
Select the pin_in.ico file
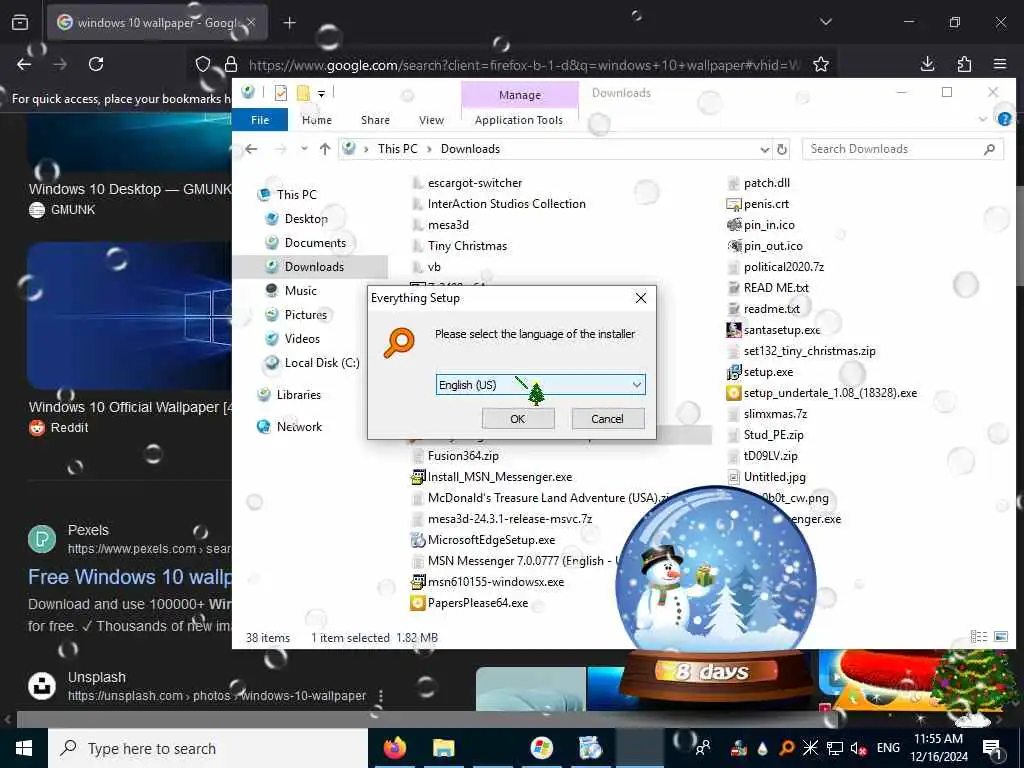(769, 225)
